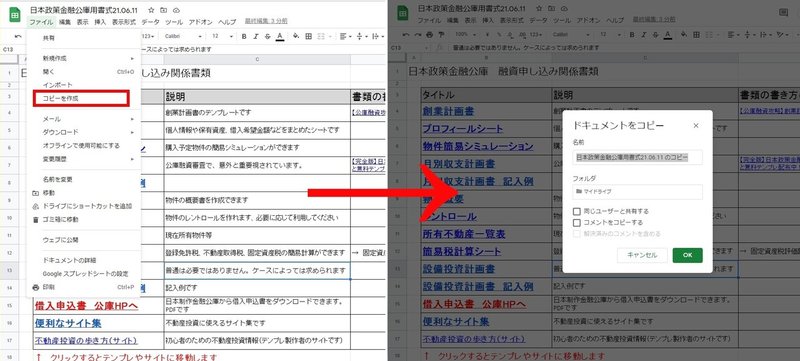Click Google Sheets home logo in left screenshot

point(15,14)
